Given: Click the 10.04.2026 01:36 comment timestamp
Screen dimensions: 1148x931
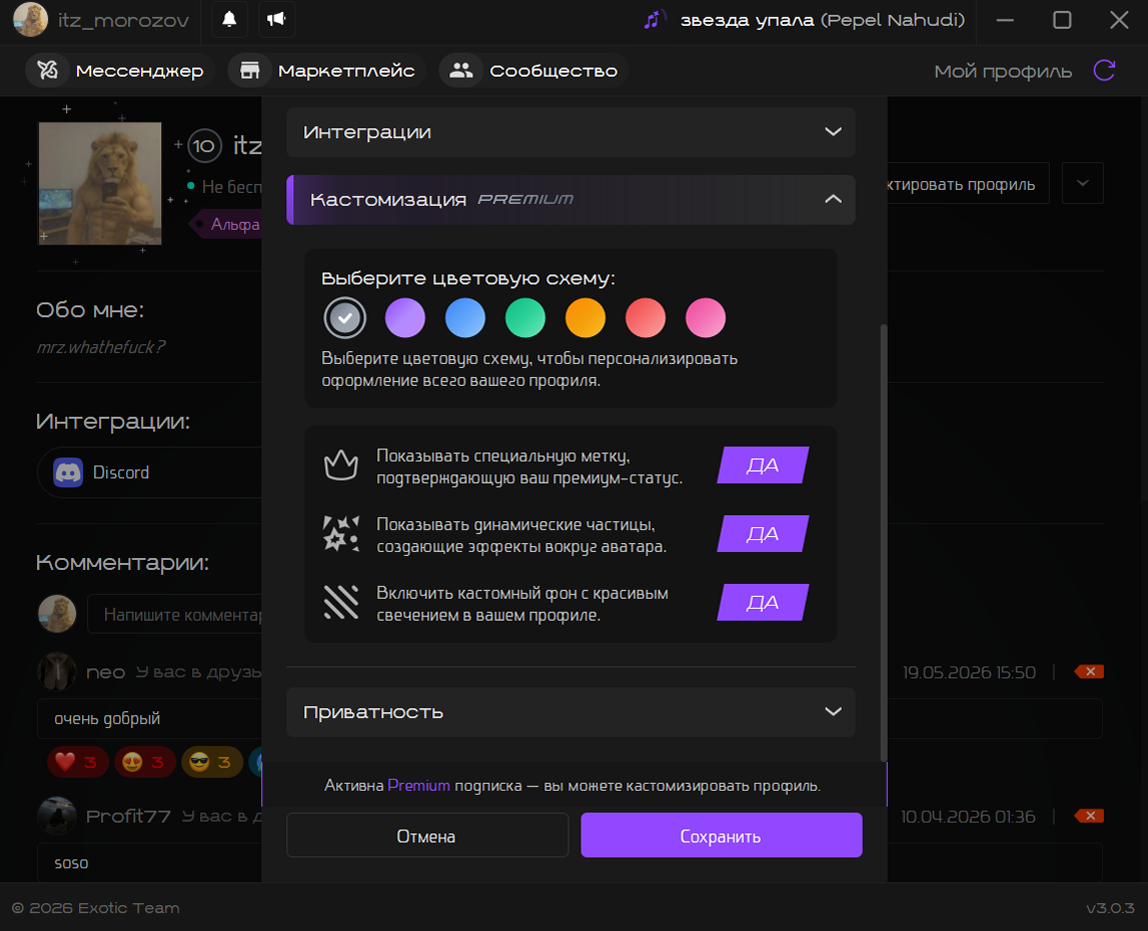Looking at the screenshot, I should click(x=968, y=816).
